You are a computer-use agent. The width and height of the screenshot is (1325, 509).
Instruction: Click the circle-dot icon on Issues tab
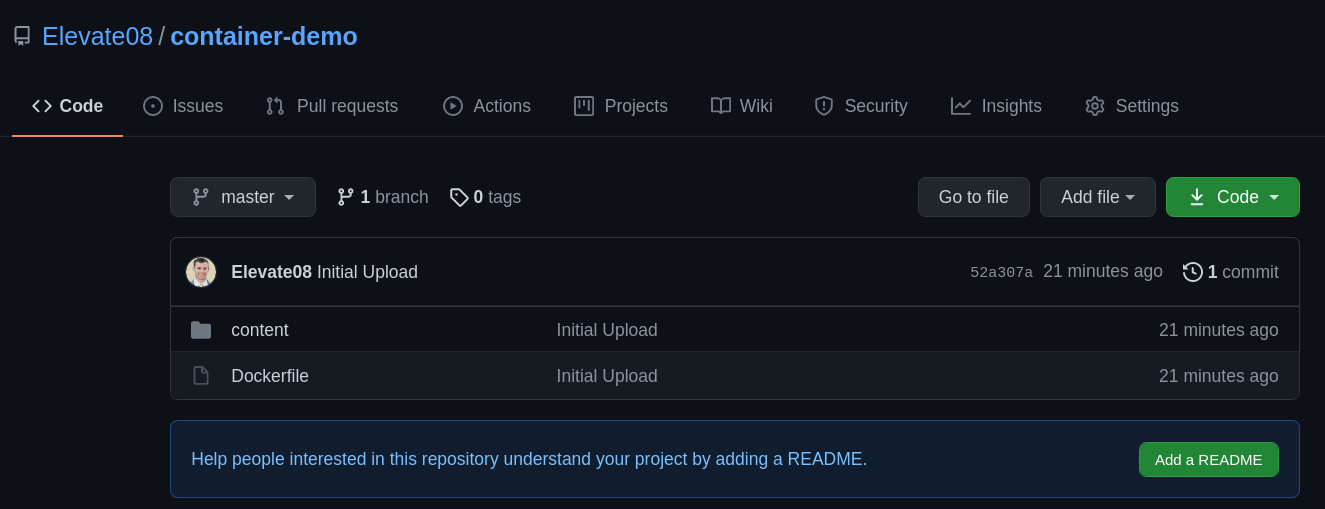pos(153,106)
